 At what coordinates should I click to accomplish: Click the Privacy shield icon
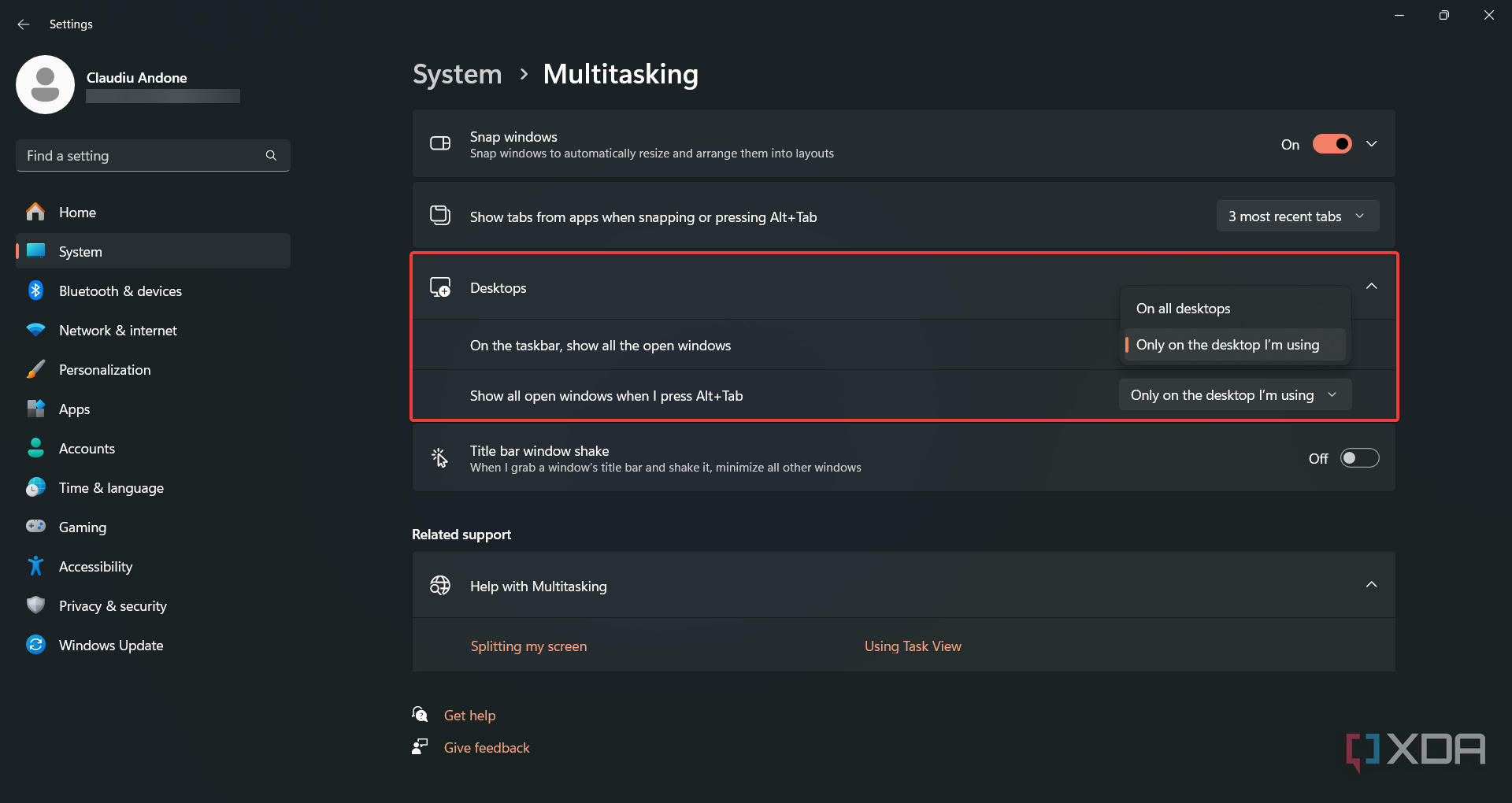click(x=35, y=605)
